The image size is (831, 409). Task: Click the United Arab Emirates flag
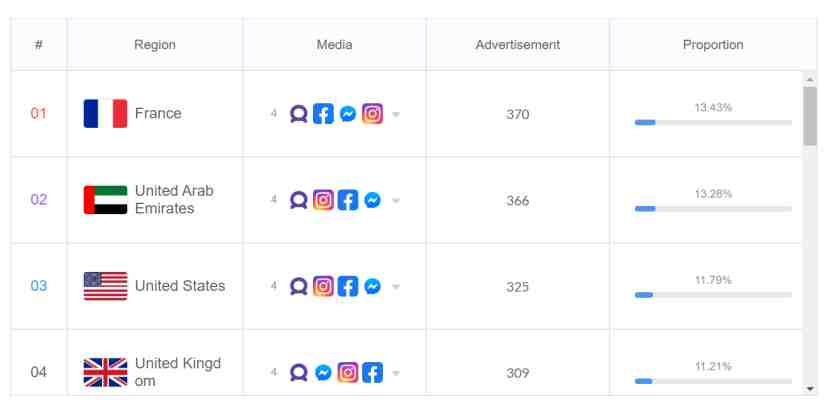pyautogui.click(x=105, y=200)
